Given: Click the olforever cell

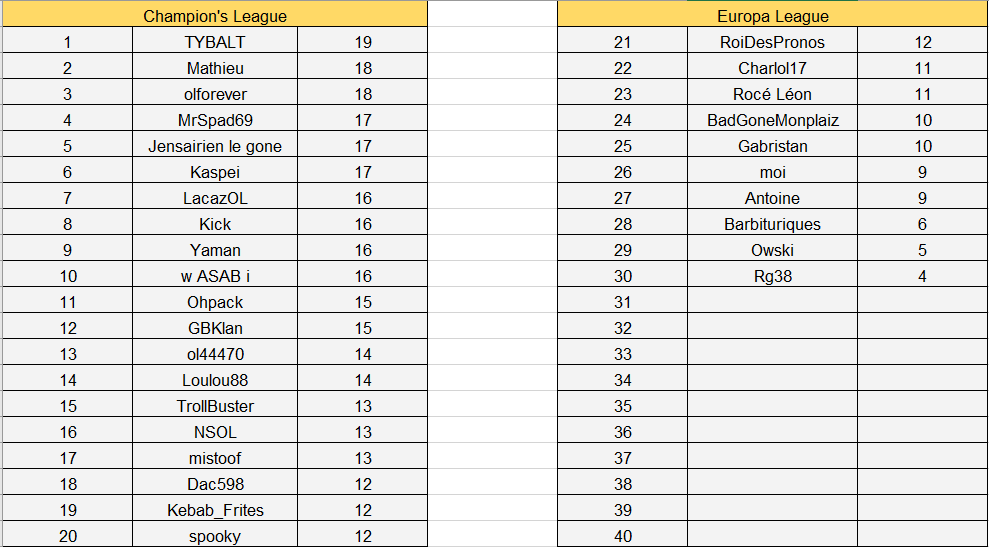Looking at the screenshot, I should 215,94.
